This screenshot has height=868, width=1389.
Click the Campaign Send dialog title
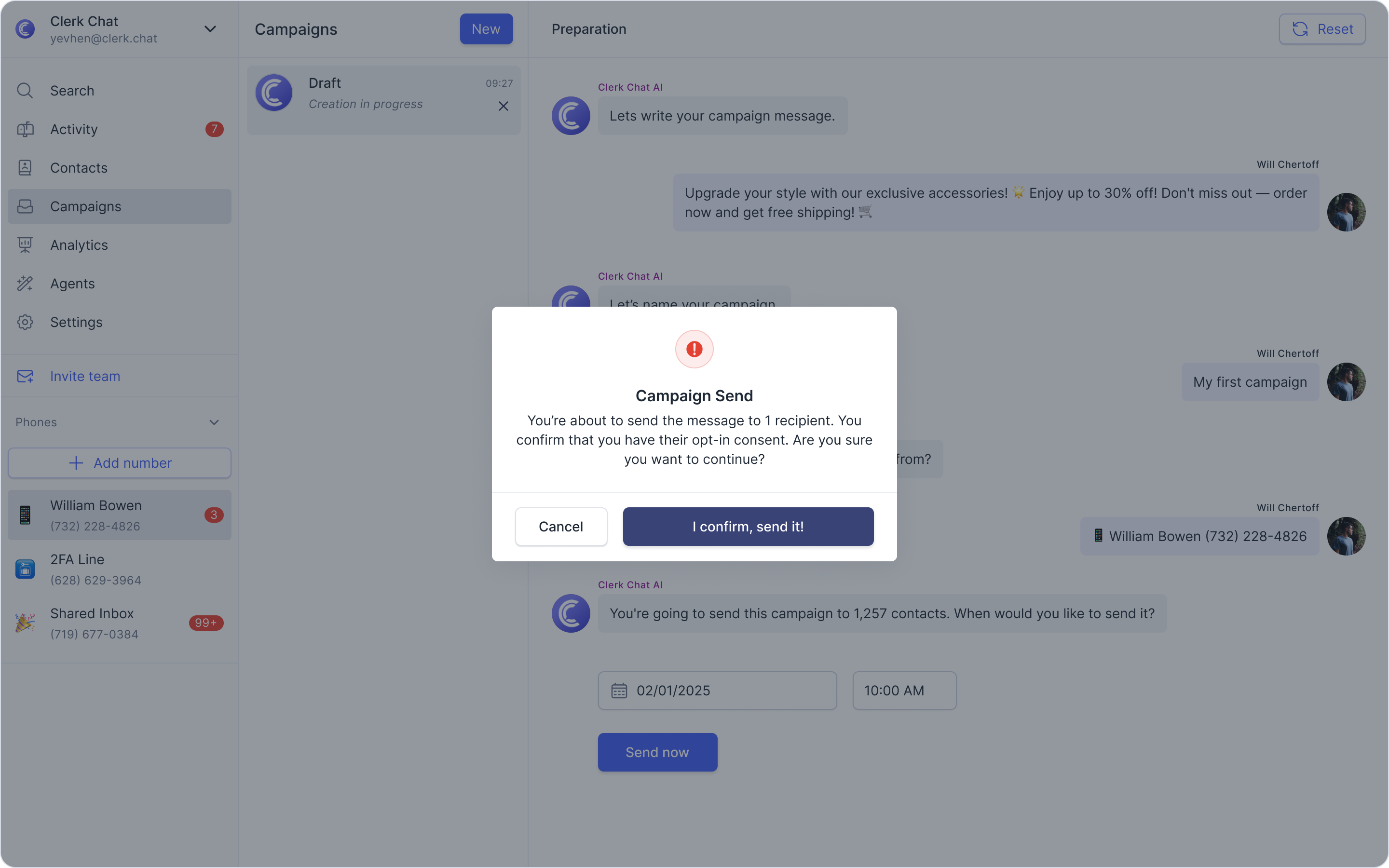click(694, 395)
